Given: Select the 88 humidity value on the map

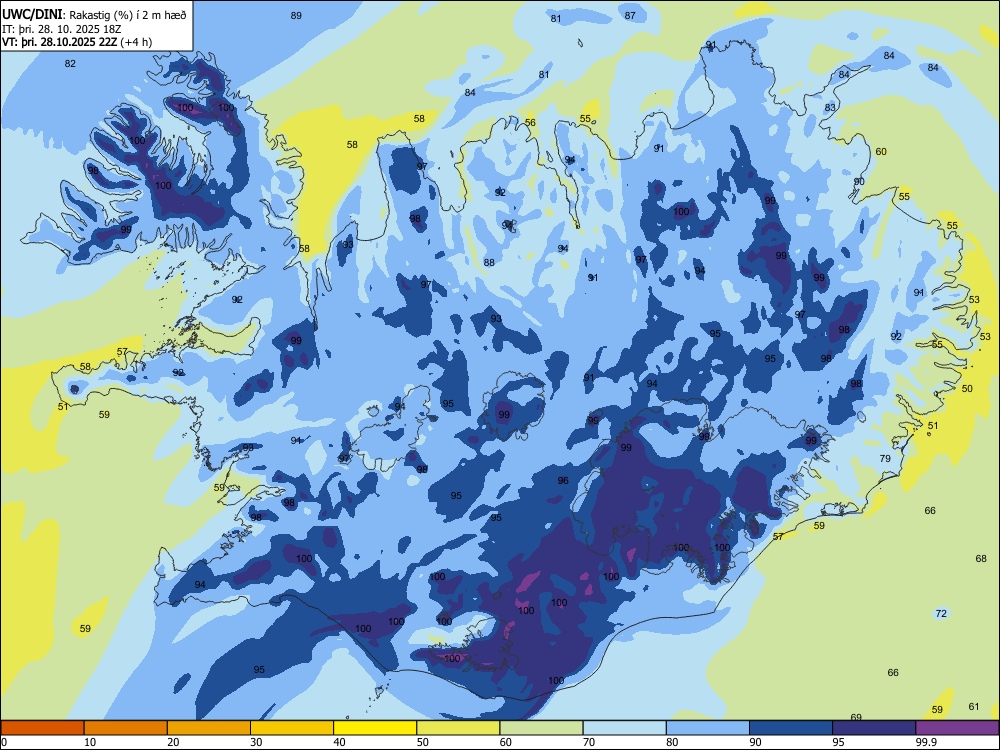Looking at the screenshot, I should pos(489,262).
